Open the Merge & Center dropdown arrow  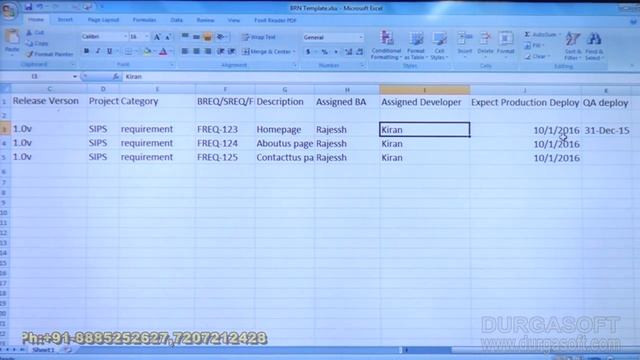point(294,52)
